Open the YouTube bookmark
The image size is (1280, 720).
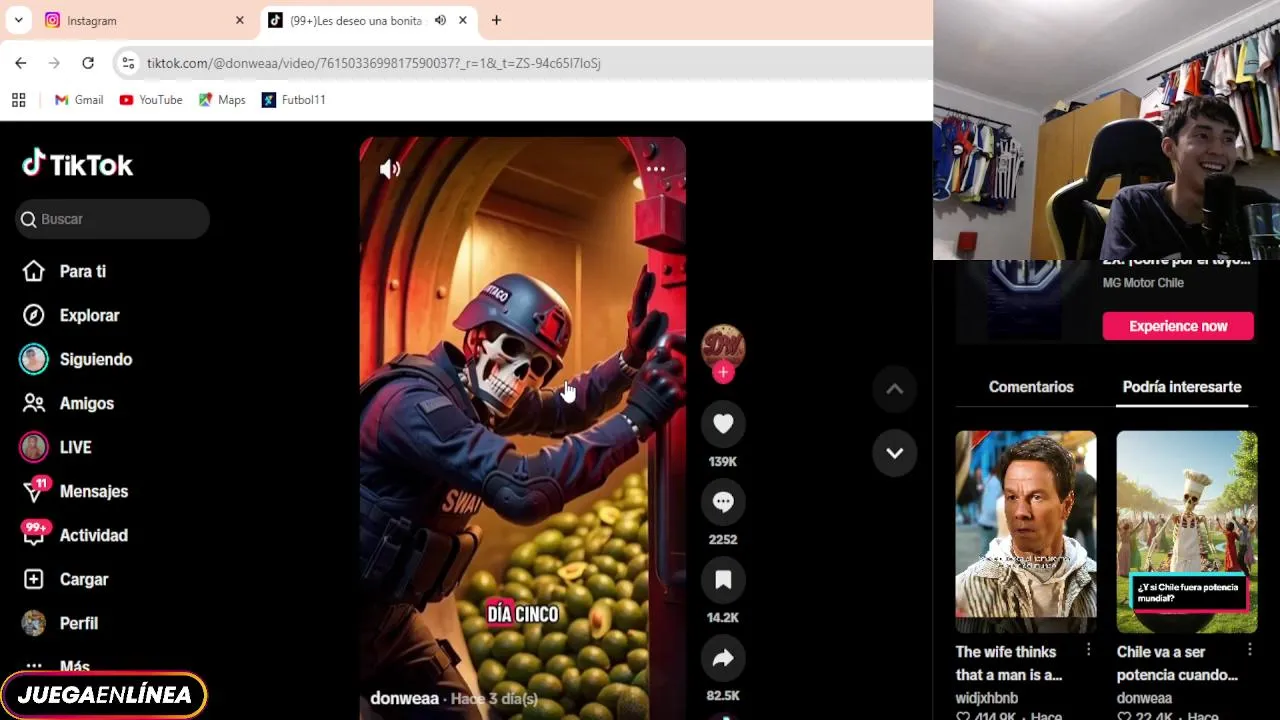151,100
